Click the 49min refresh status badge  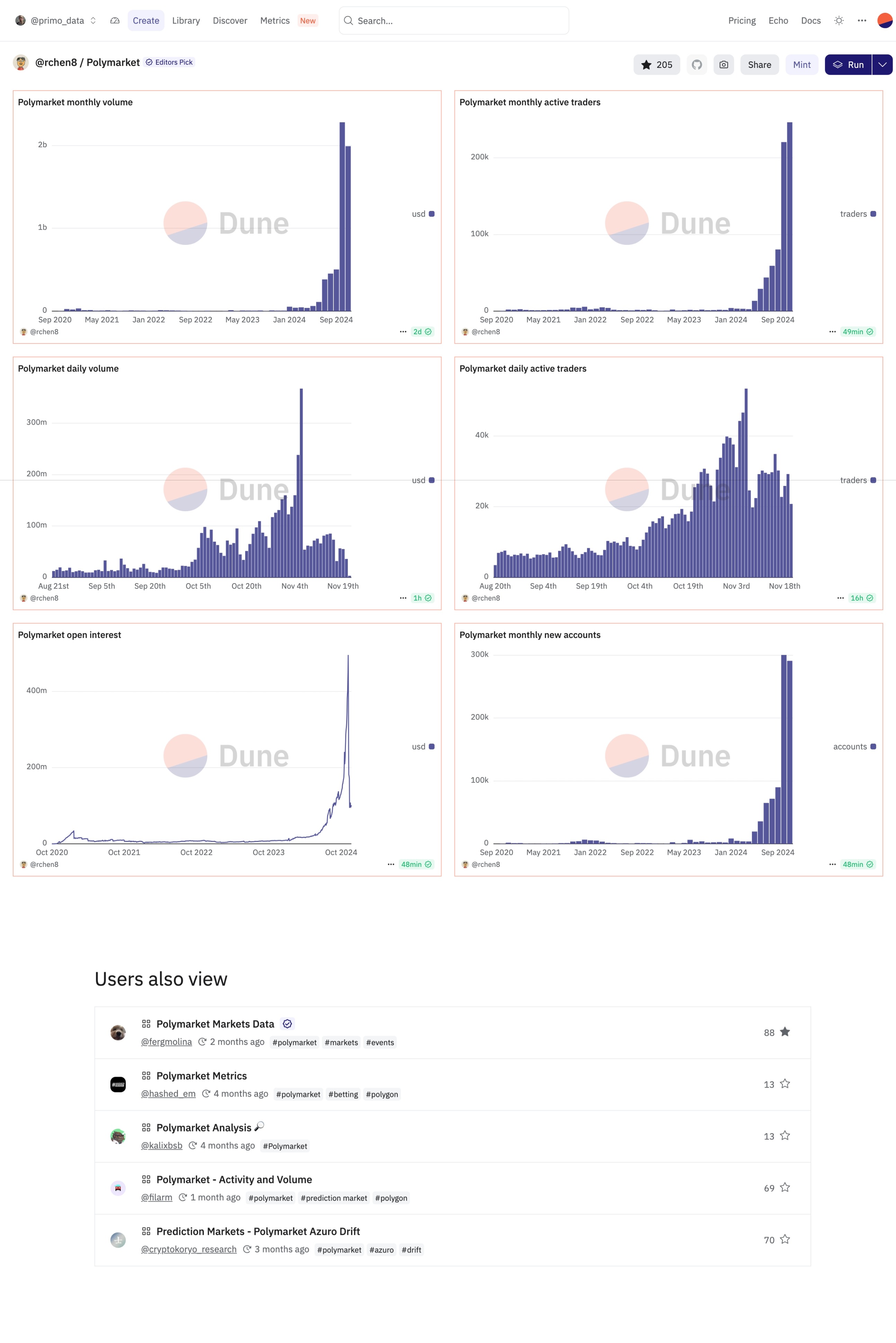858,331
